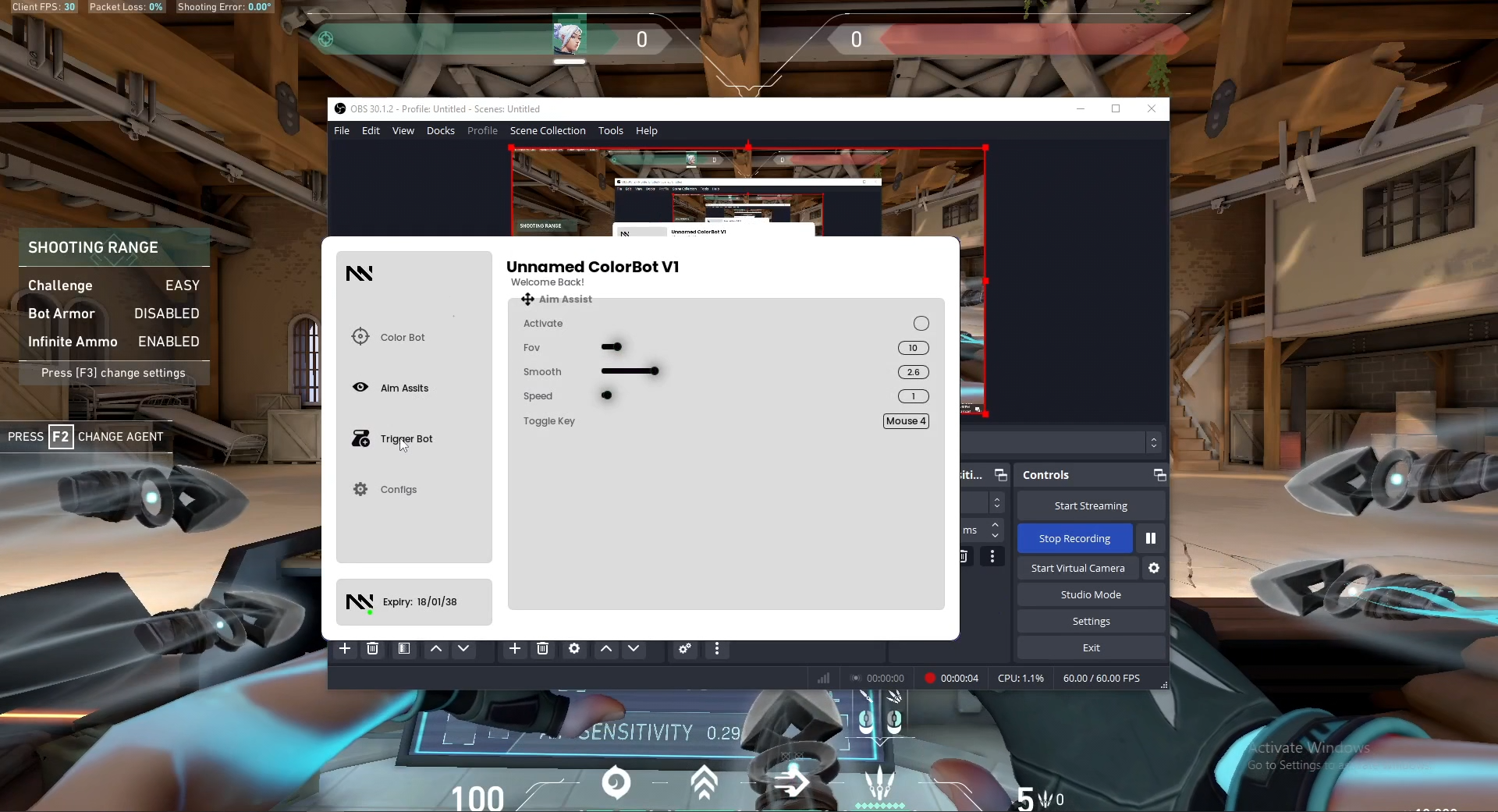
Task: Click the Expiry: 18/01/38 label
Action: pos(420,601)
